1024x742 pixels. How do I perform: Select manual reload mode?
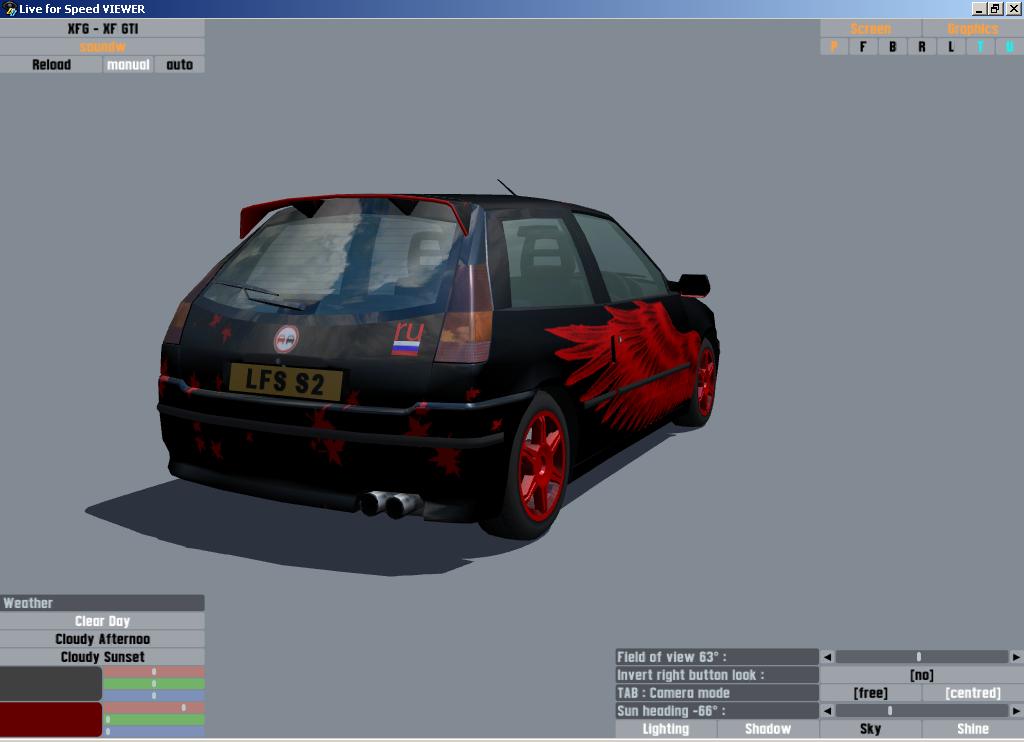(x=128, y=65)
